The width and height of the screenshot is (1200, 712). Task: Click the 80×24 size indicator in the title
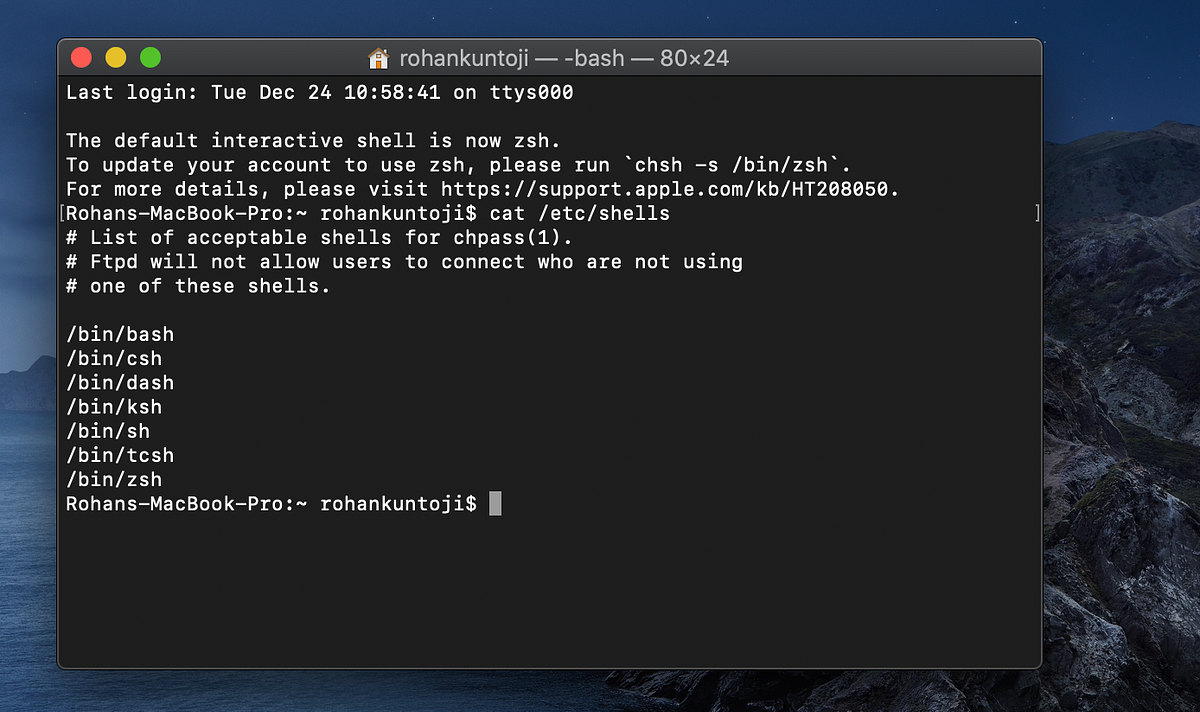point(693,58)
